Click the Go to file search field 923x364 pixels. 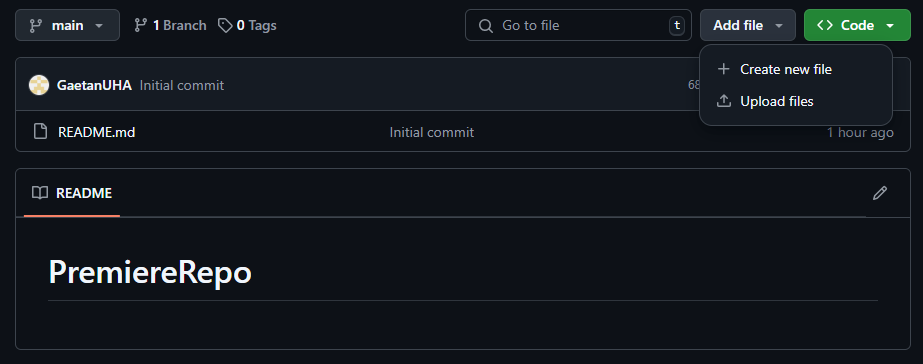[578, 25]
